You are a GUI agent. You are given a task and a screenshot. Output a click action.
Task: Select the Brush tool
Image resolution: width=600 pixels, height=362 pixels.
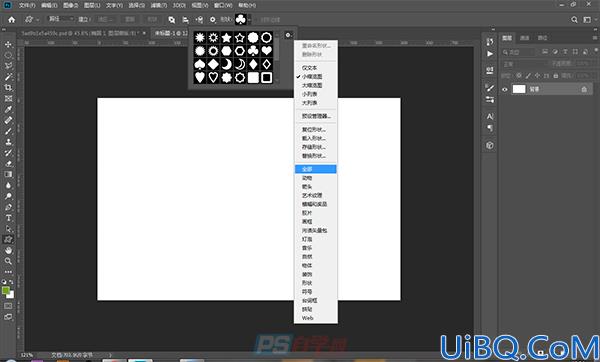point(8,131)
